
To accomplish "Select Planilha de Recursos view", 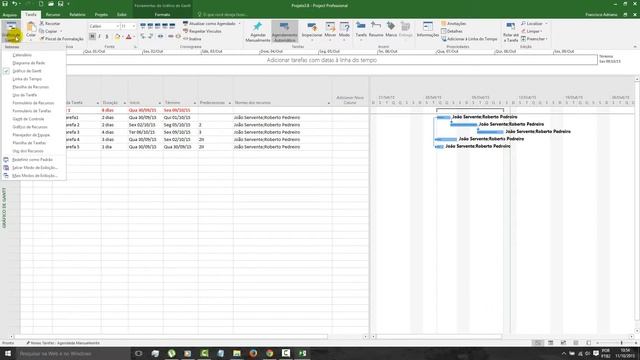I will (31, 87).
